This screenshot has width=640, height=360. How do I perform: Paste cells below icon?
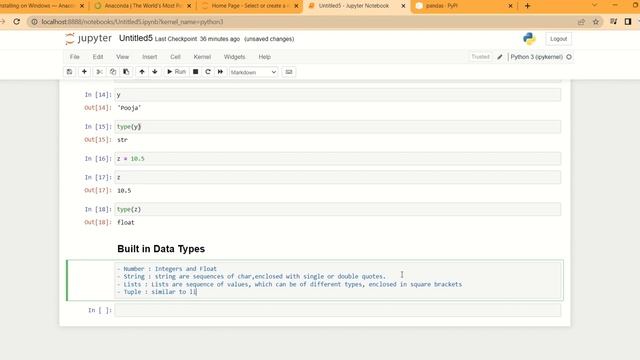point(126,72)
